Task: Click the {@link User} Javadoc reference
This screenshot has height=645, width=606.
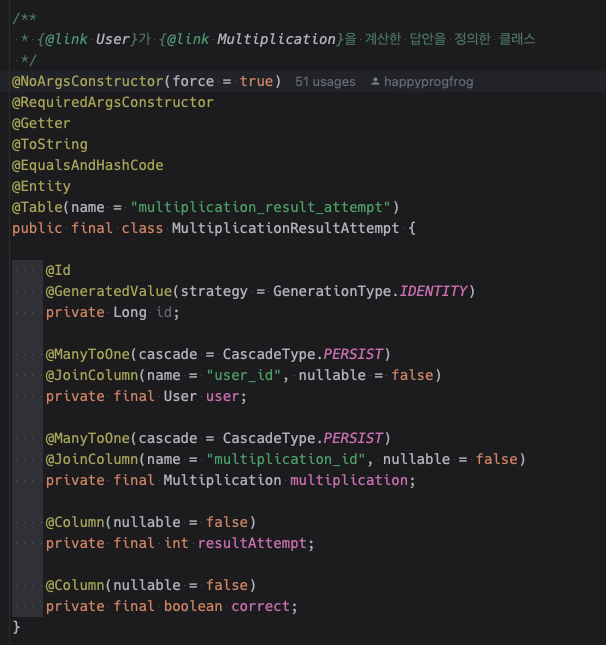Action: click(87, 39)
